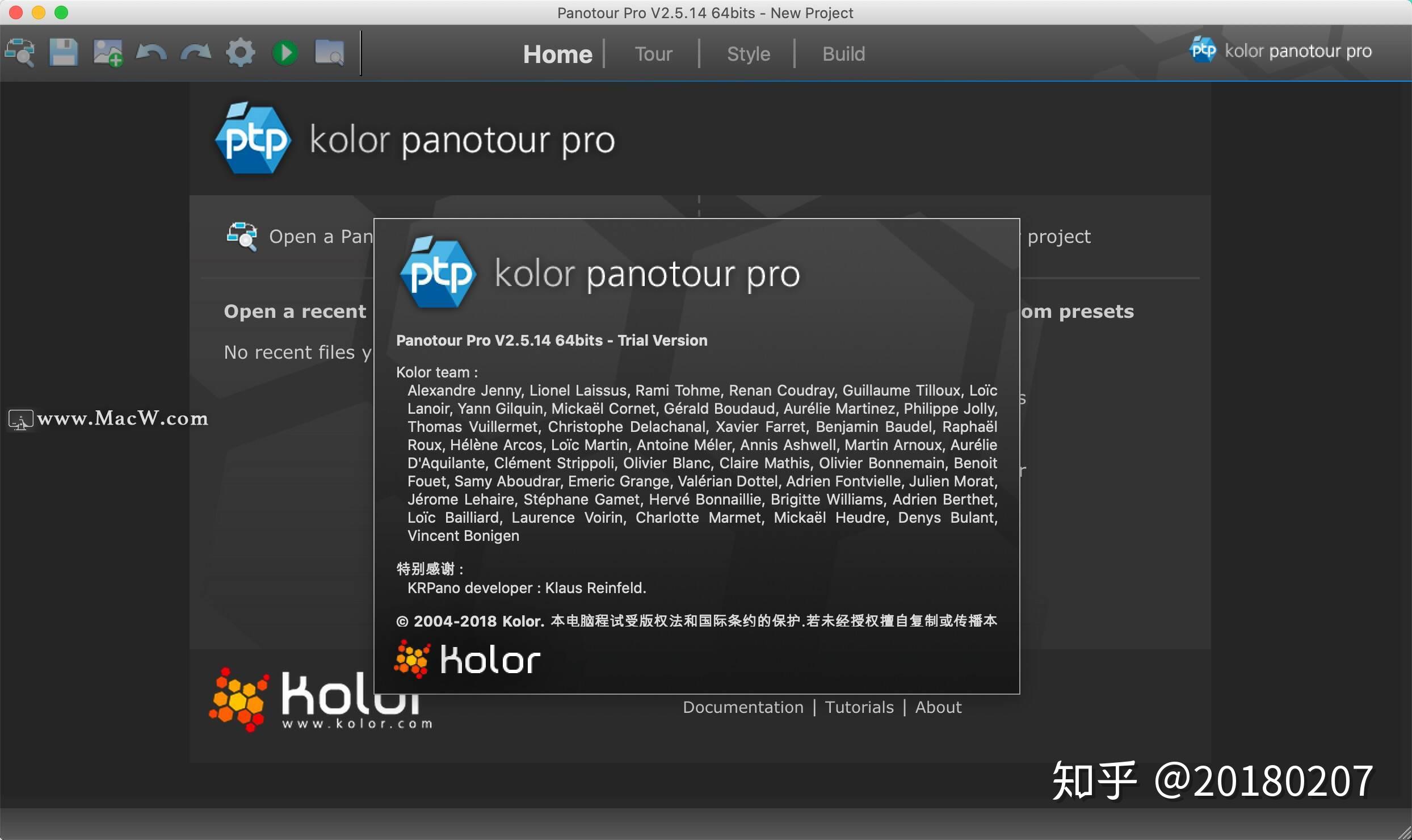This screenshot has height=840, width=1412.
Task: Open the settings gear
Action: pos(239,53)
